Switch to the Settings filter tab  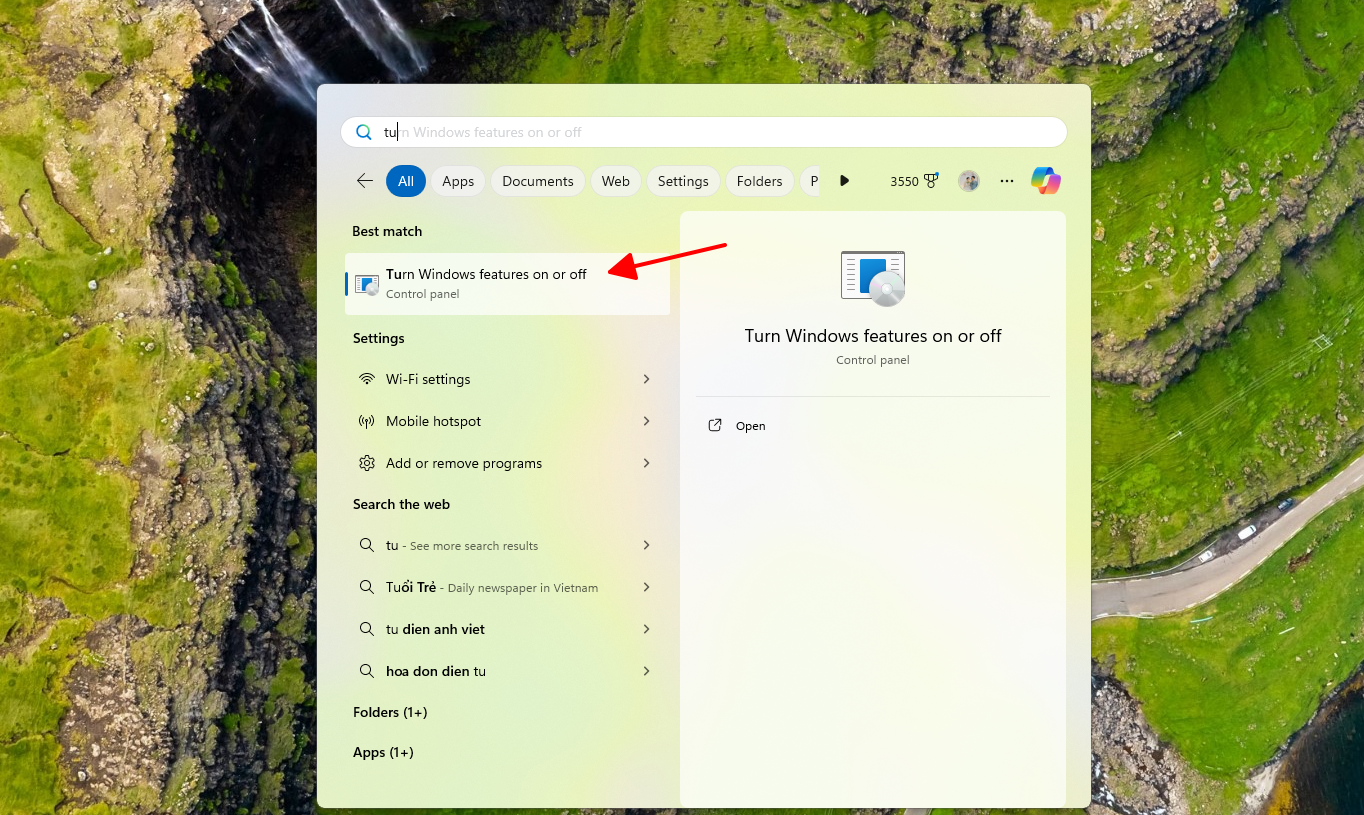pos(683,181)
